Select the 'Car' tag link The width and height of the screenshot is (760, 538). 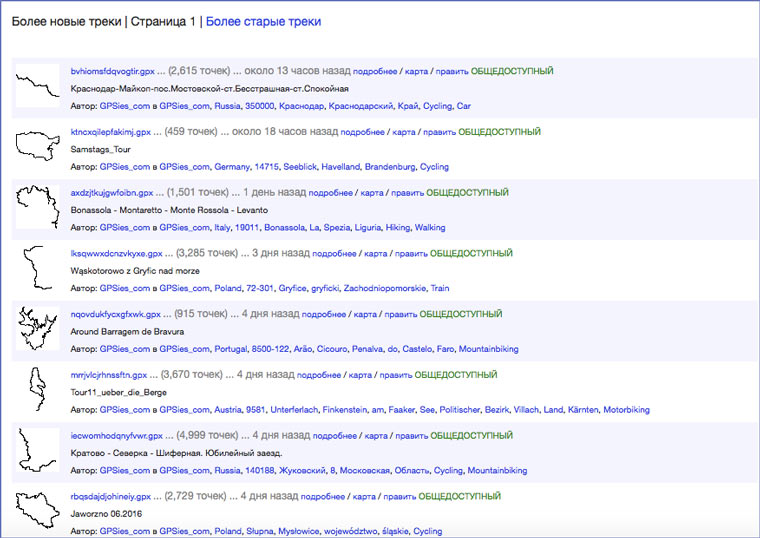pyautogui.click(x=463, y=106)
